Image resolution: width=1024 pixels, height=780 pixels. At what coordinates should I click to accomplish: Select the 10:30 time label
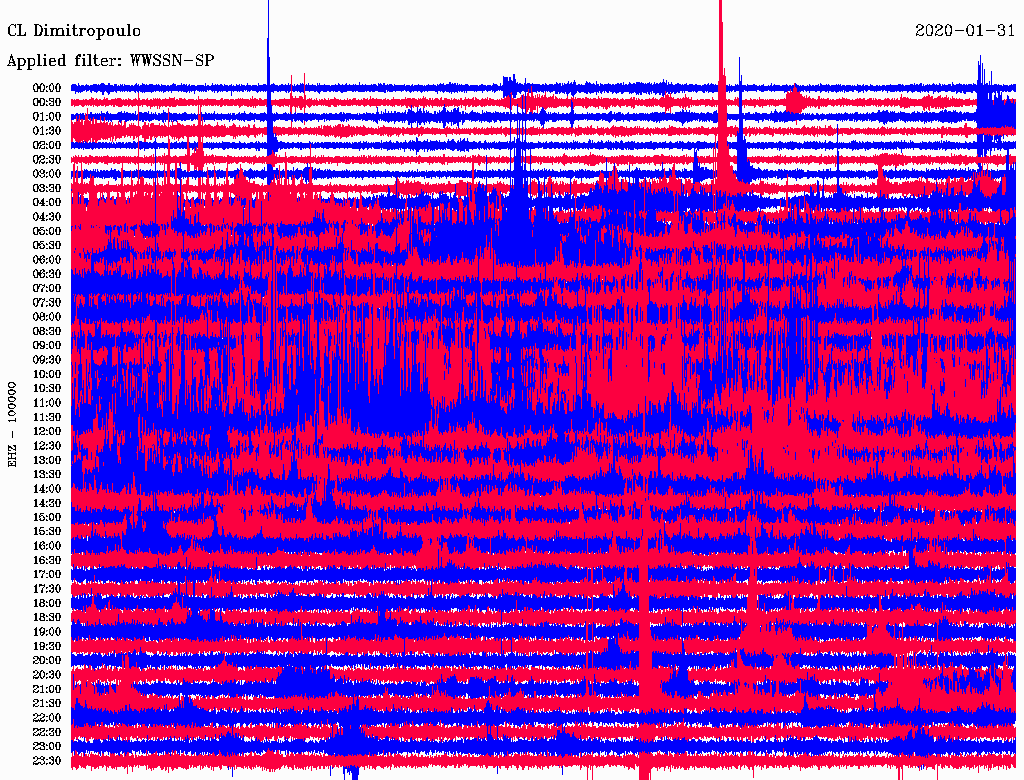coord(47,388)
